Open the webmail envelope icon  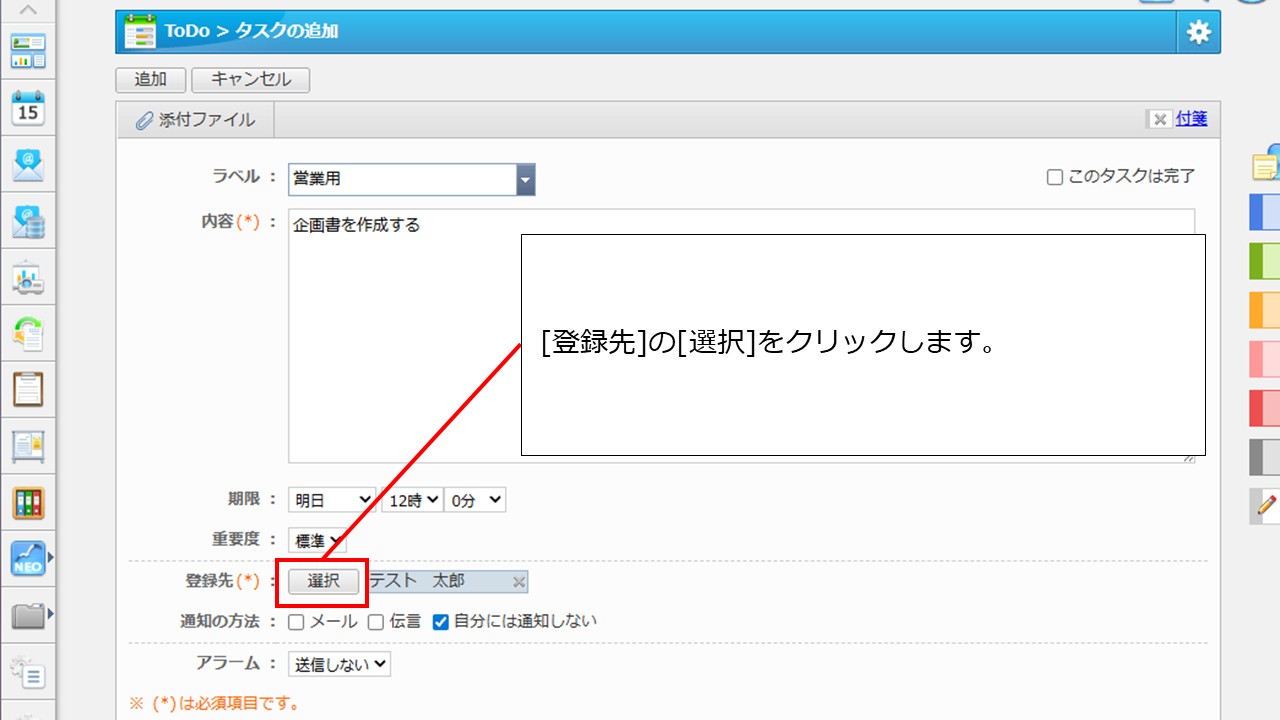(28, 165)
